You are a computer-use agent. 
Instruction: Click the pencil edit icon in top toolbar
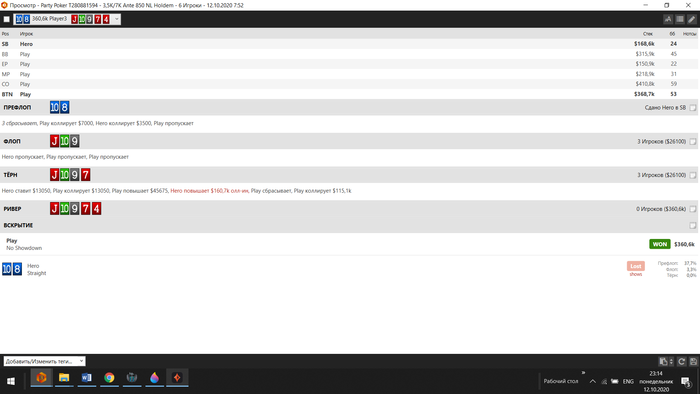pyautogui.click(x=692, y=19)
